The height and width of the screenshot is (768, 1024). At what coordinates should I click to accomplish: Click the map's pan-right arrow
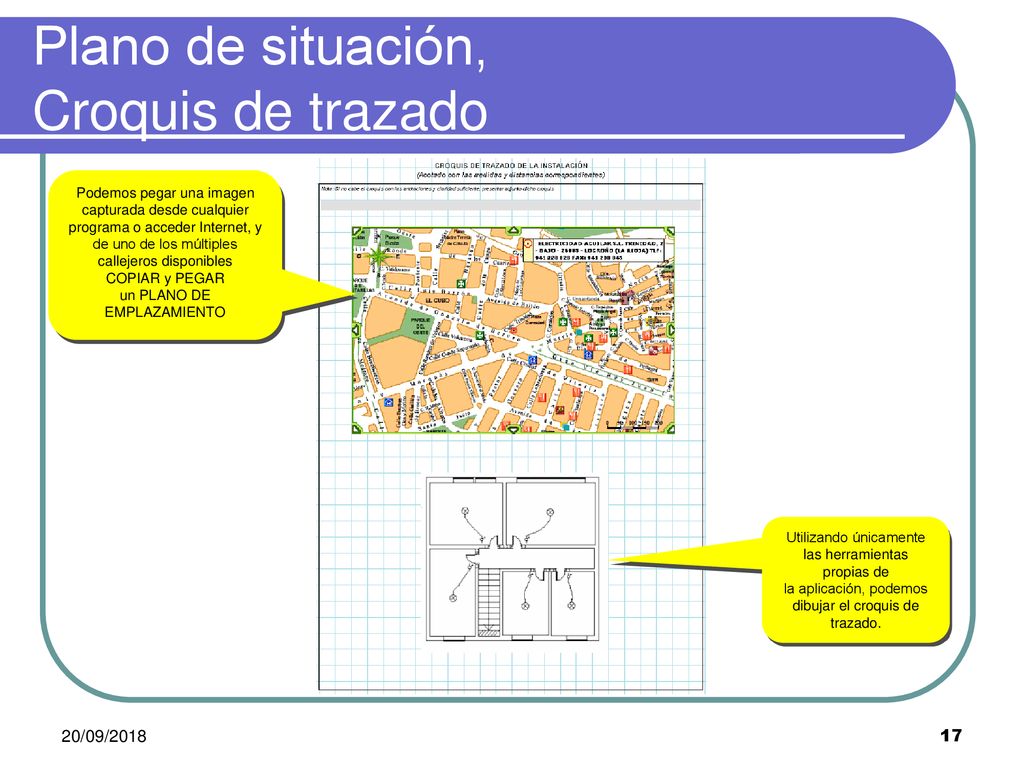[x=671, y=330]
